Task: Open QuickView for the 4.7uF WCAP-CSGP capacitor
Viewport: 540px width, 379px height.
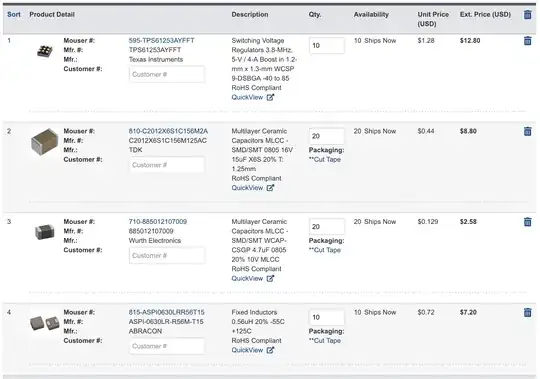Action: (x=247, y=278)
